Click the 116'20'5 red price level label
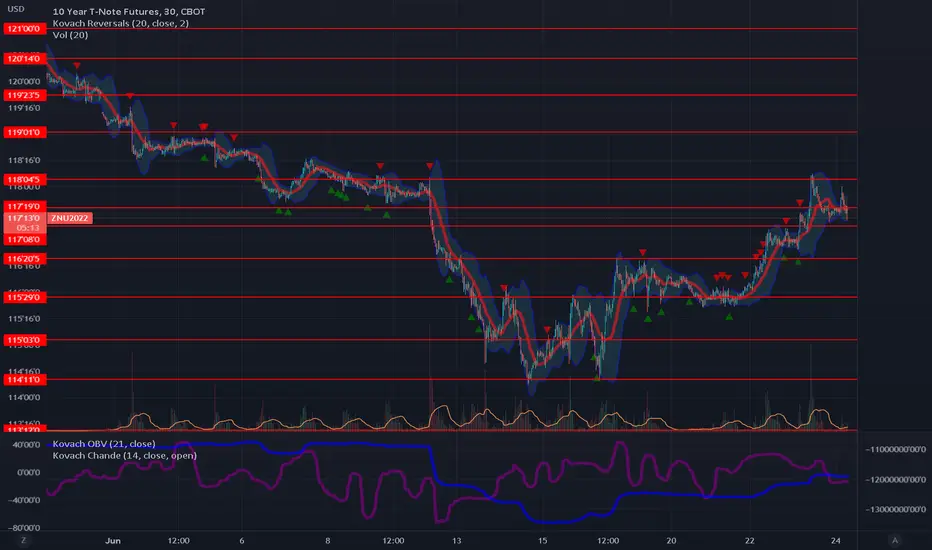This screenshot has width=932, height=550. coord(24,259)
